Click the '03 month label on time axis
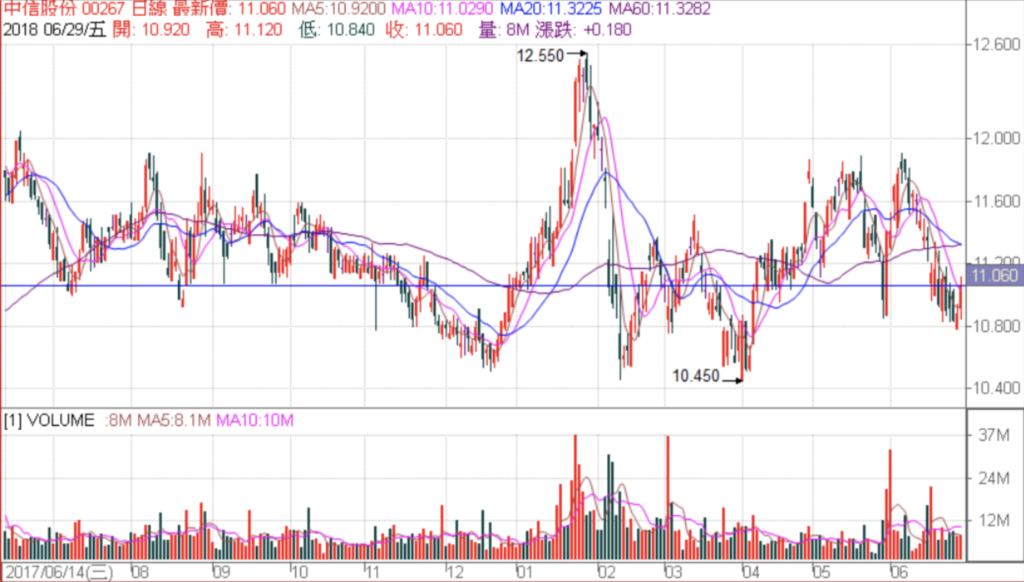 tap(673, 572)
